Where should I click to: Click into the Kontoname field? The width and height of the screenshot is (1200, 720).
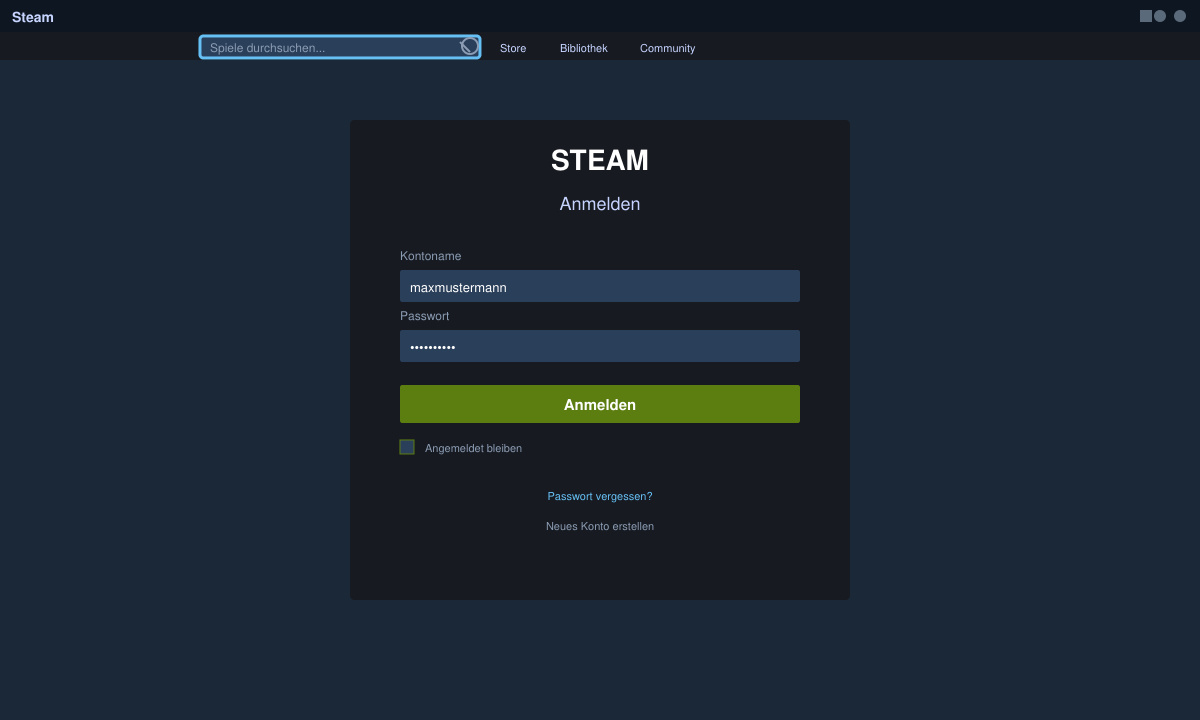tap(600, 286)
